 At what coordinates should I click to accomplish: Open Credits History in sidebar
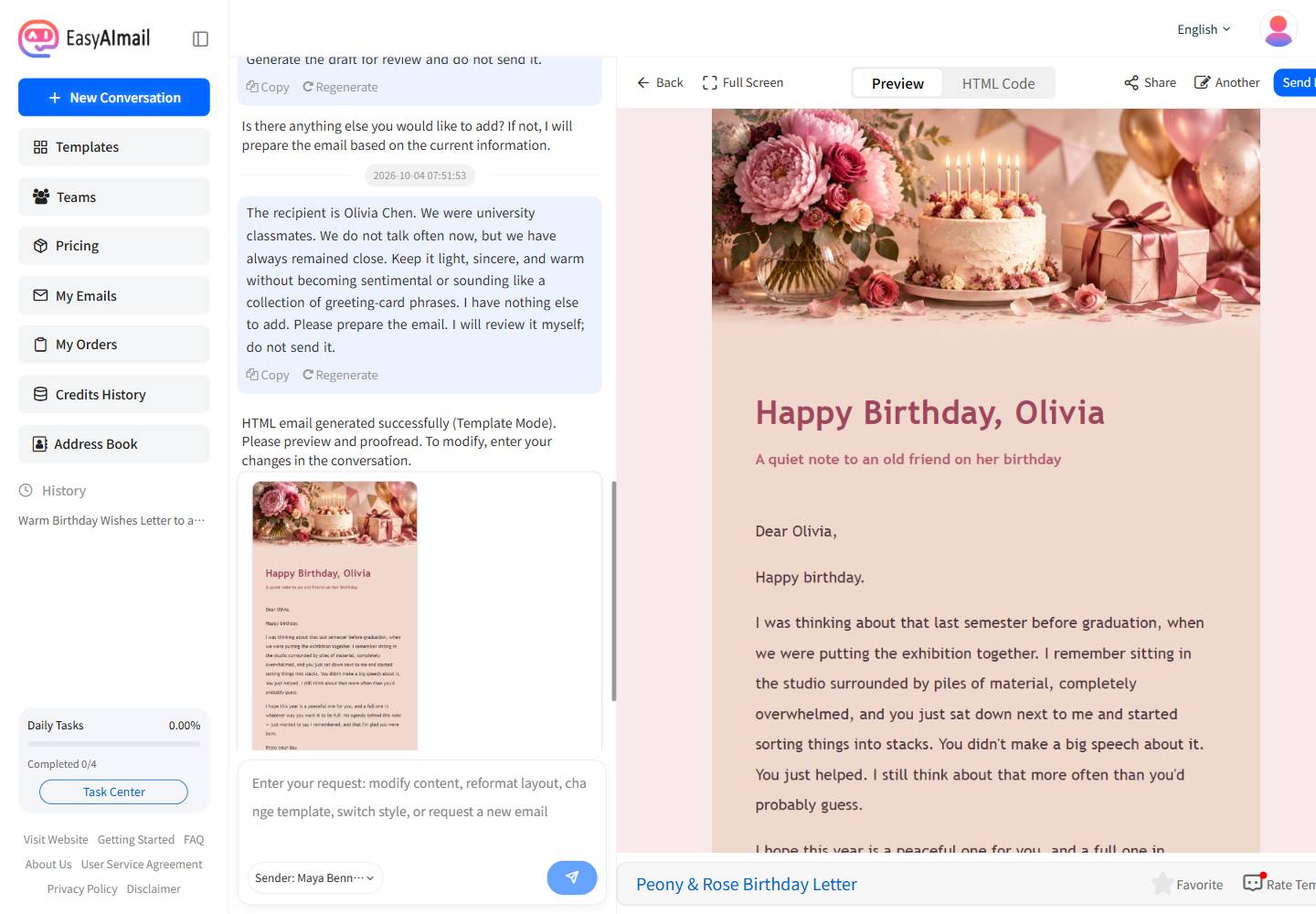pyautogui.click(x=114, y=394)
